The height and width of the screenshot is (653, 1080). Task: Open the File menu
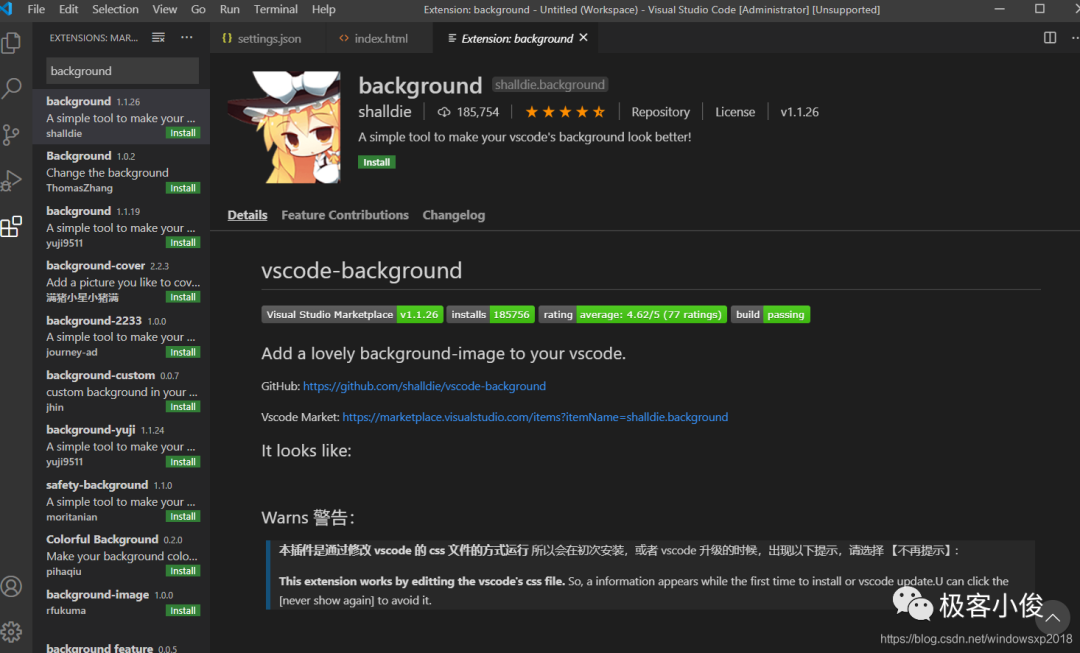36,9
